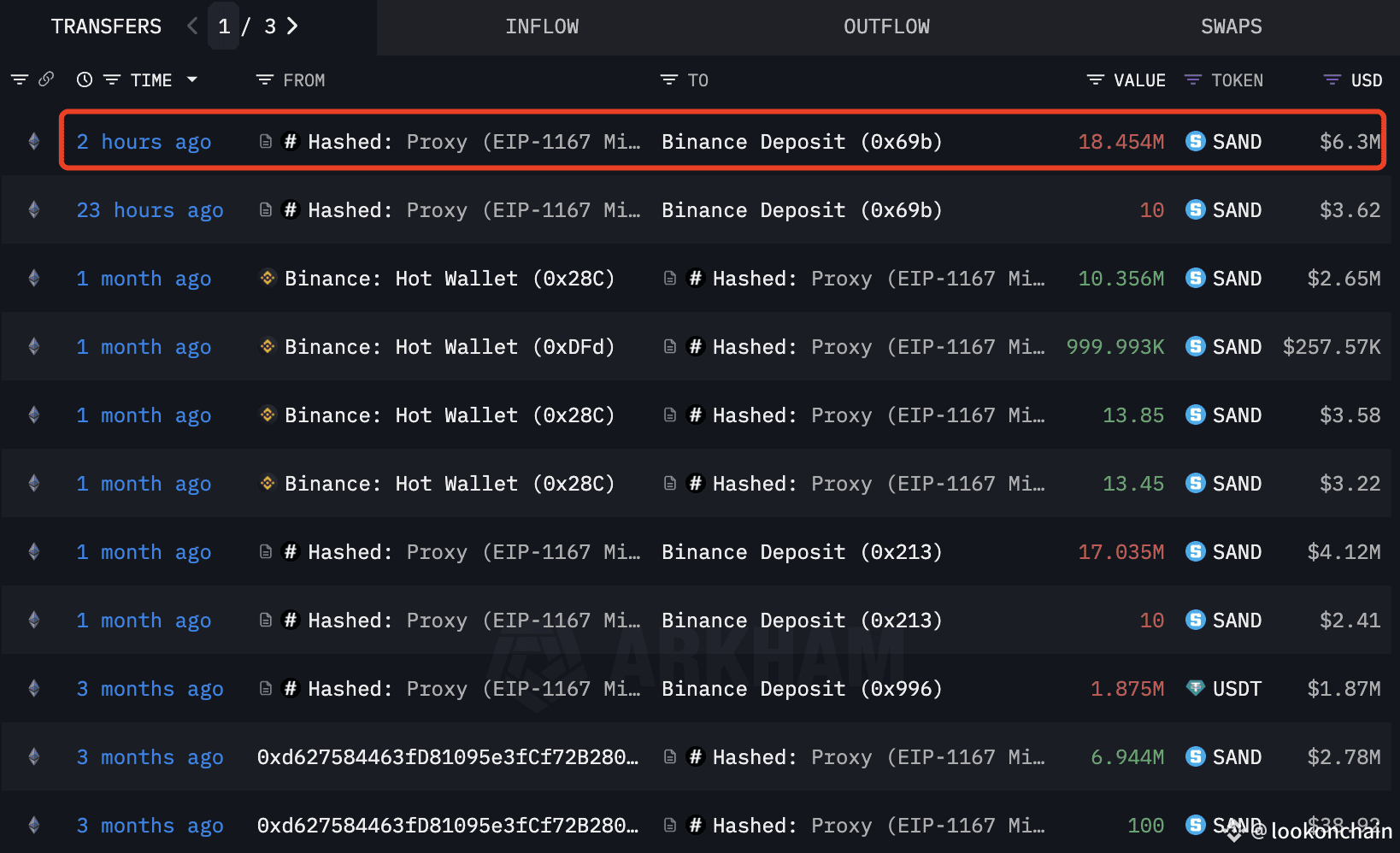Image resolution: width=1400 pixels, height=853 pixels.
Task: Open Binance: Hot Wallet (0x28C) in the 10.356M row
Action: (450, 279)
